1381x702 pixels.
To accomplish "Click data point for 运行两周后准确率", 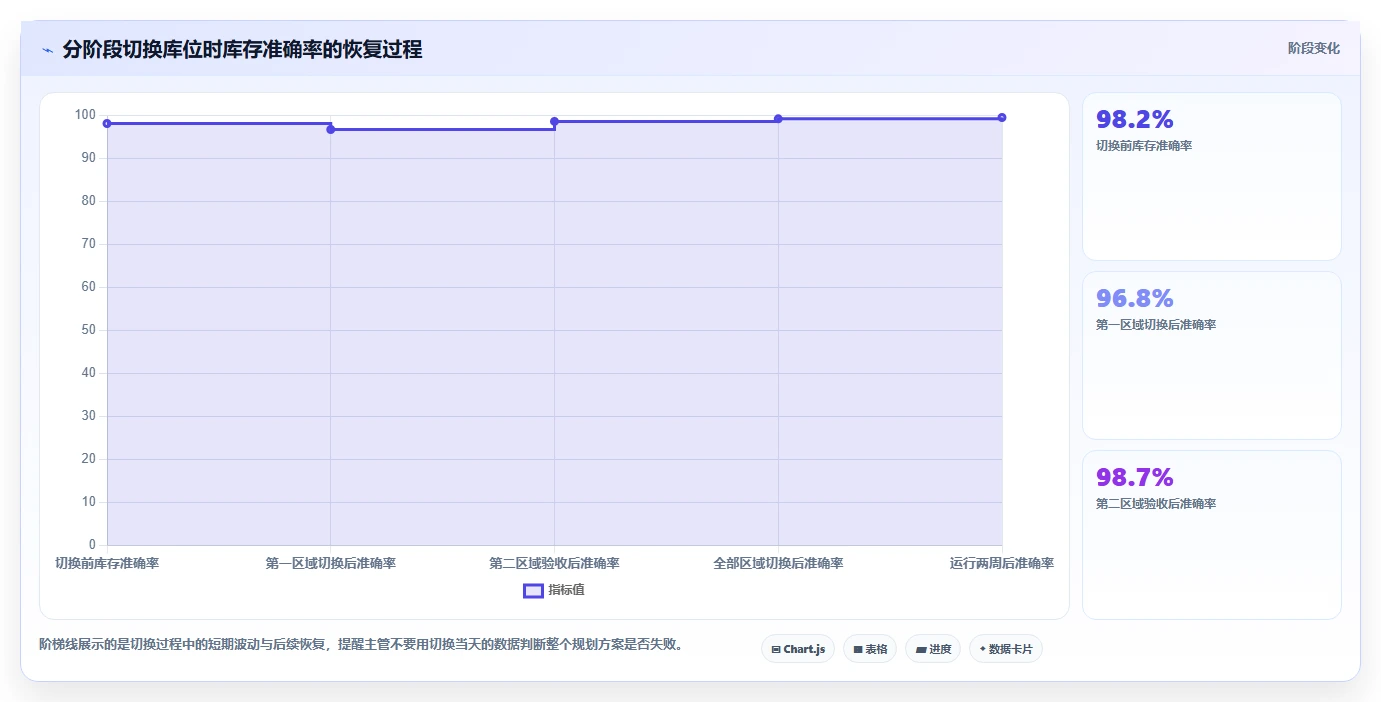I will 1002,117.
